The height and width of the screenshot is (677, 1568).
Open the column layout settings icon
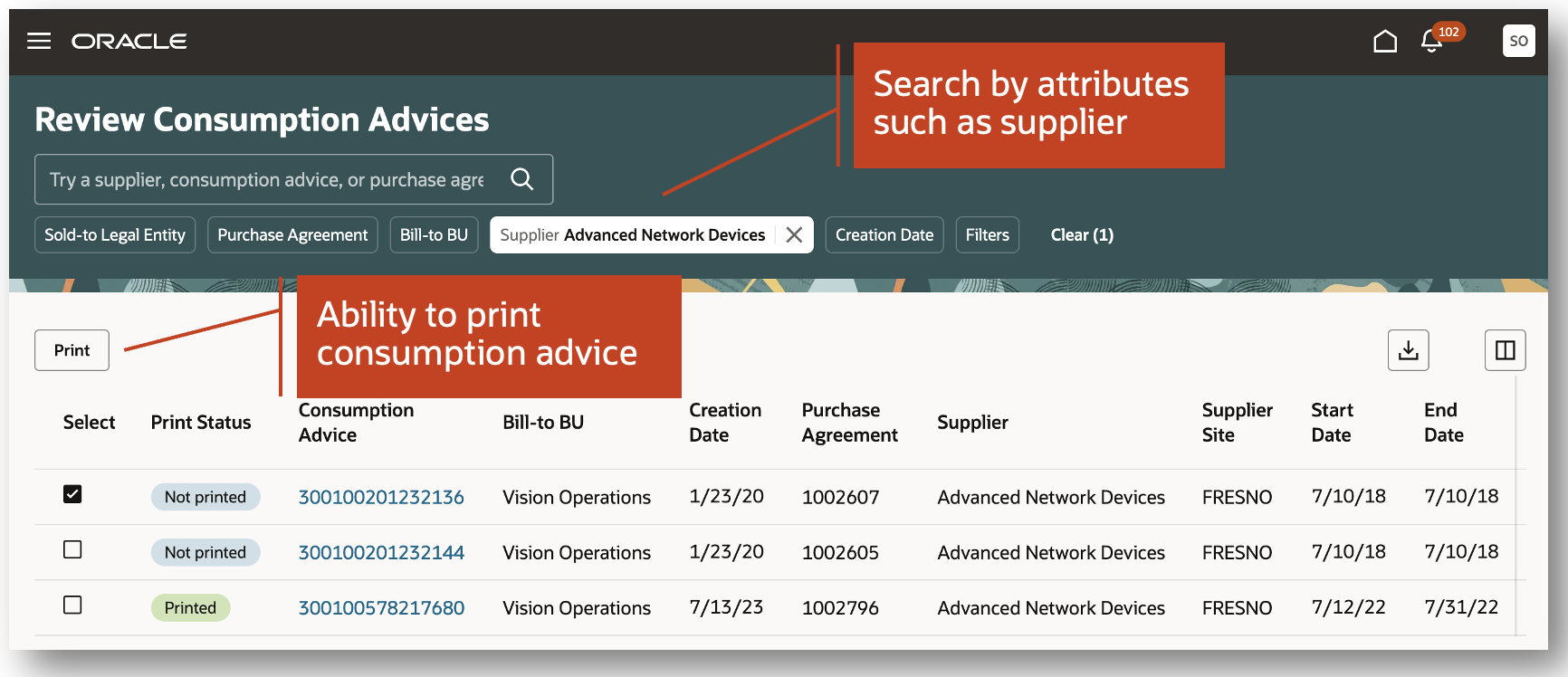click(x=1505, y=350)
